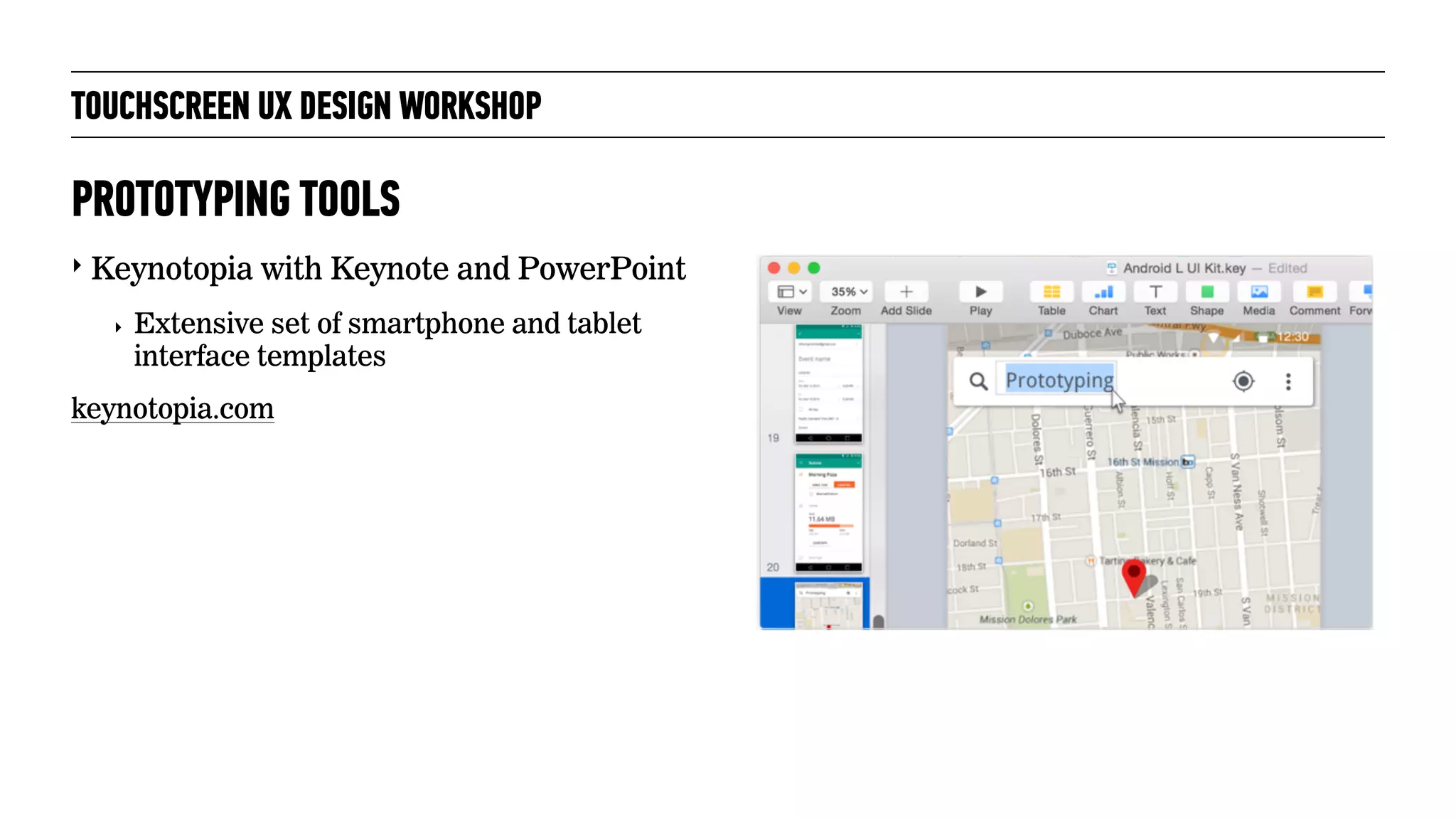Image resolution: width=1456 pixels, height=818 pixels.
Task: Click the red location pin on map
Action: point(1134,578)
